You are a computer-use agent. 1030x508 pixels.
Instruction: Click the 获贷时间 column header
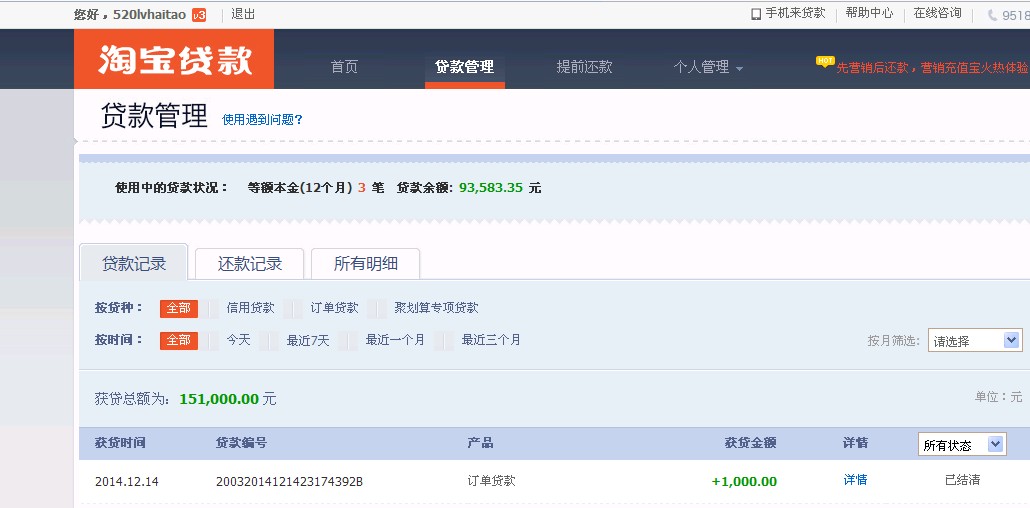[x=120, y=443]
